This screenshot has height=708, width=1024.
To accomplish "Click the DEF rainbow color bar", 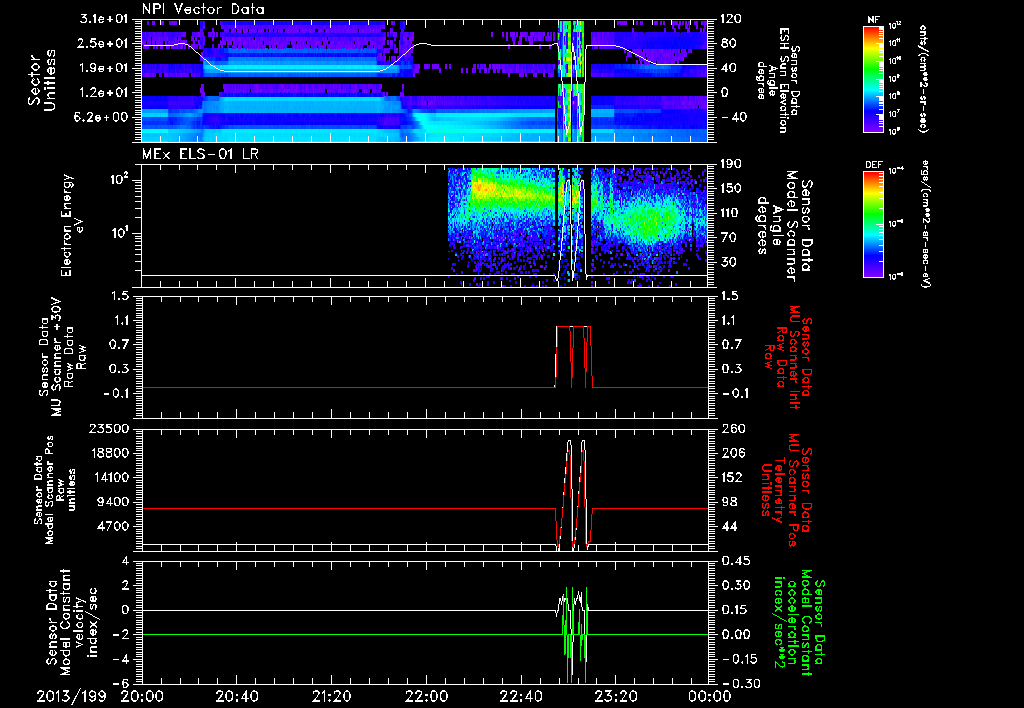I will pos(874,223).
